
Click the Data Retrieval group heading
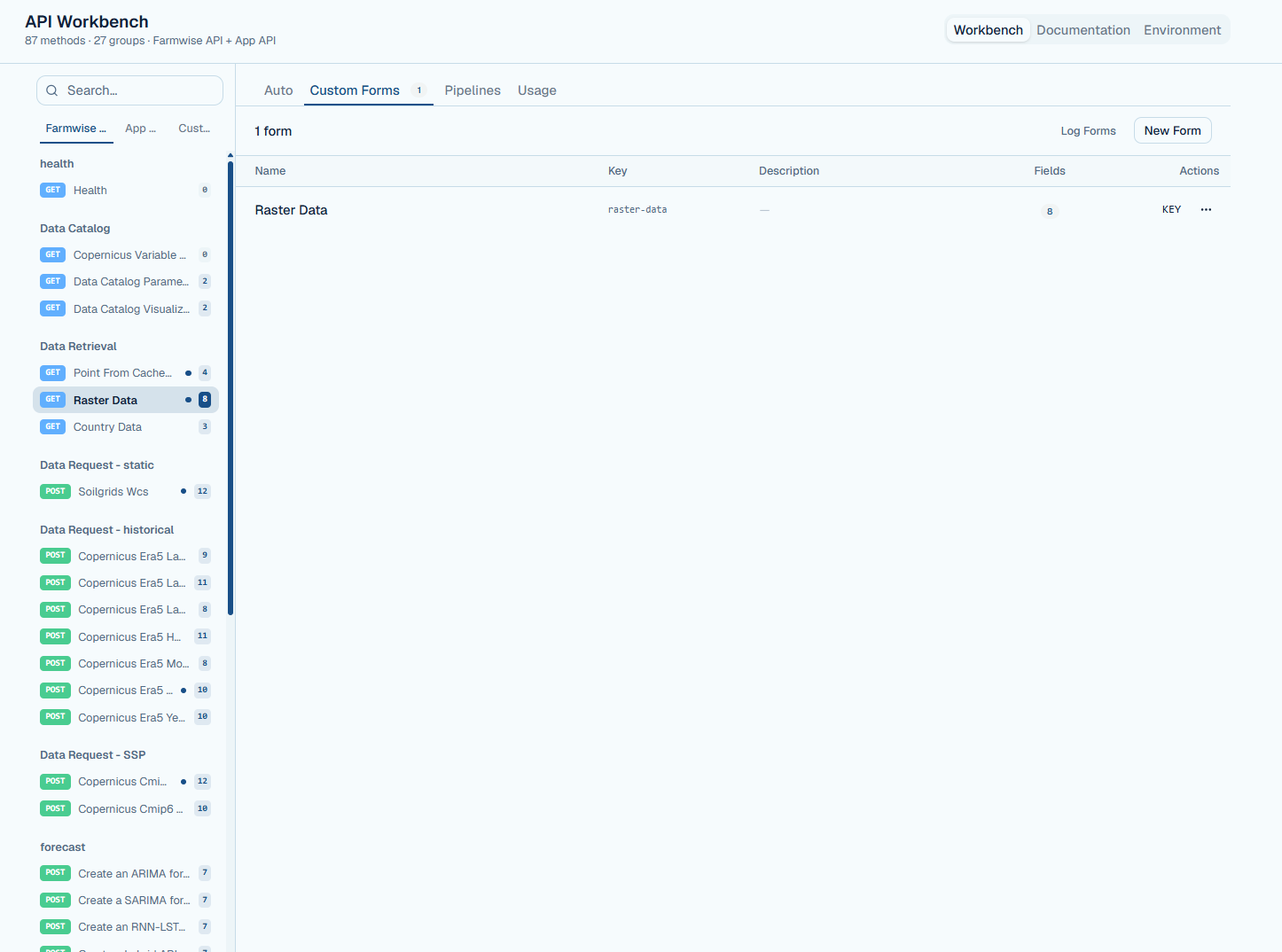78,347
